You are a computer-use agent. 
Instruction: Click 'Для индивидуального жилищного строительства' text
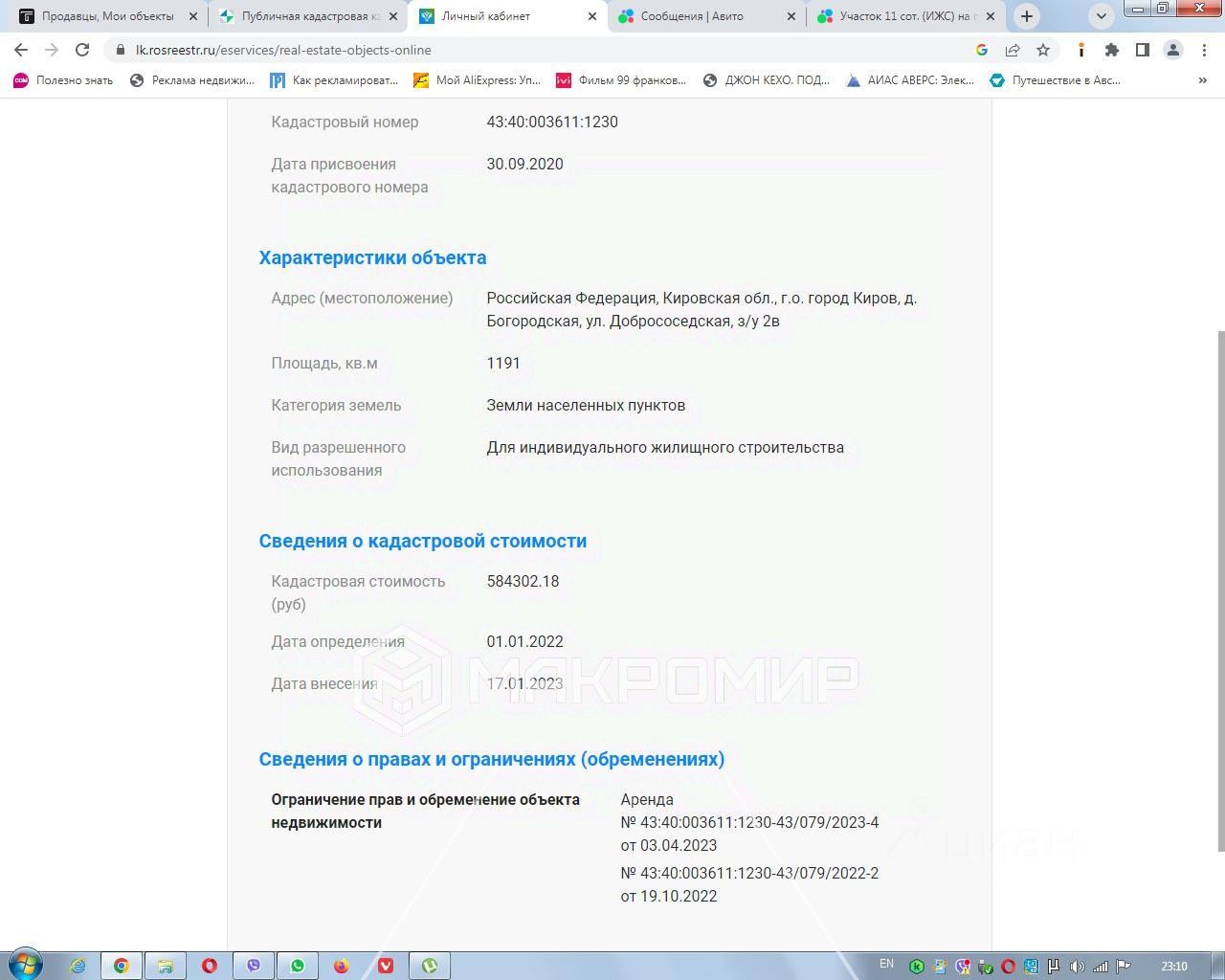pos(665,447)
